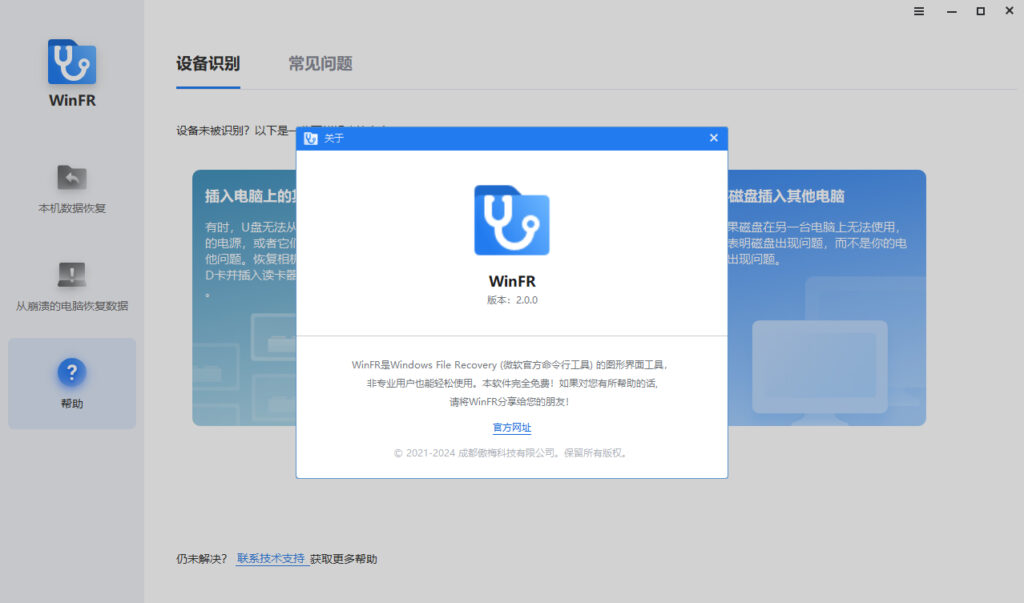Open the hamburger menu in the title bar
Screen dimensions: 1024x603
919,11
